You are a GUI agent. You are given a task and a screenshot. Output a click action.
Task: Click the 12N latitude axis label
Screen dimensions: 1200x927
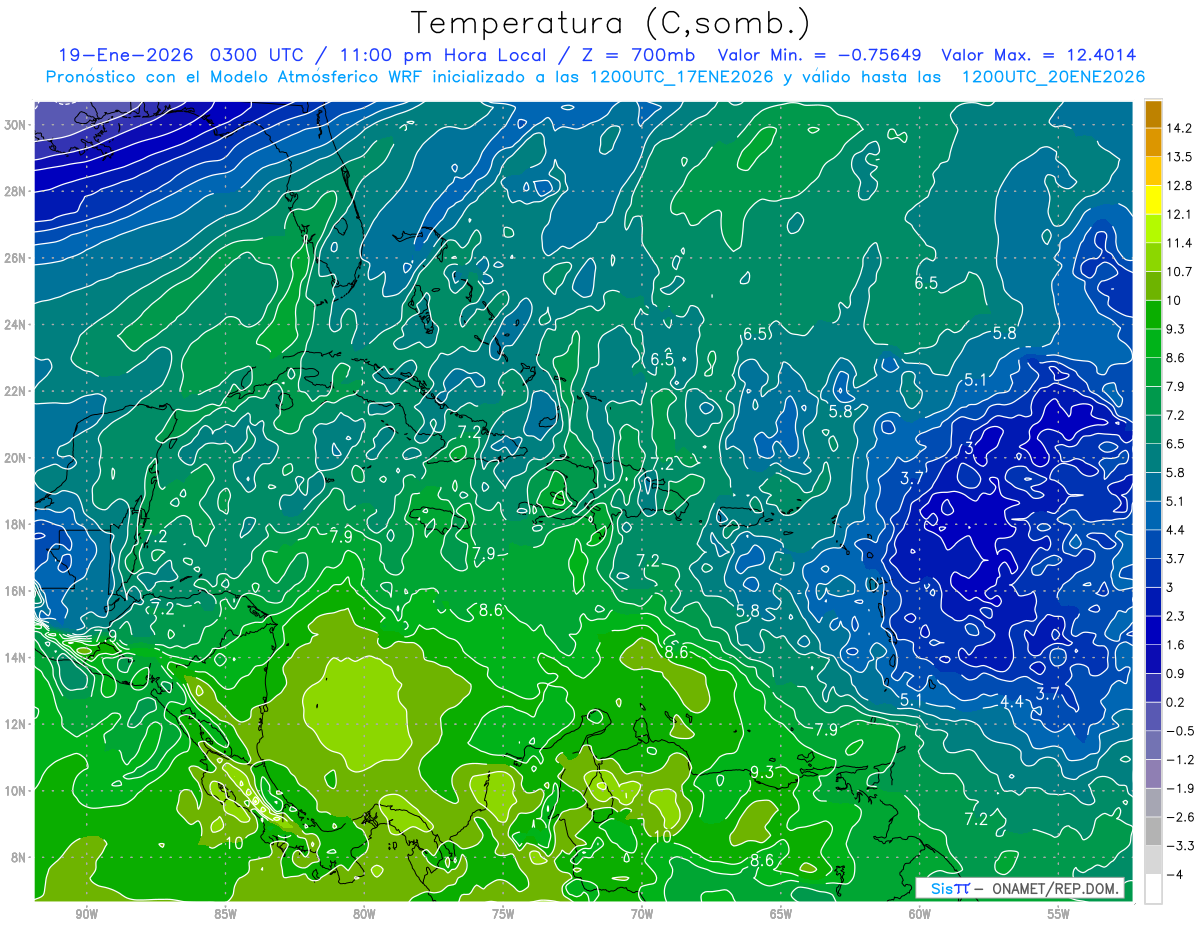[17, 724]
